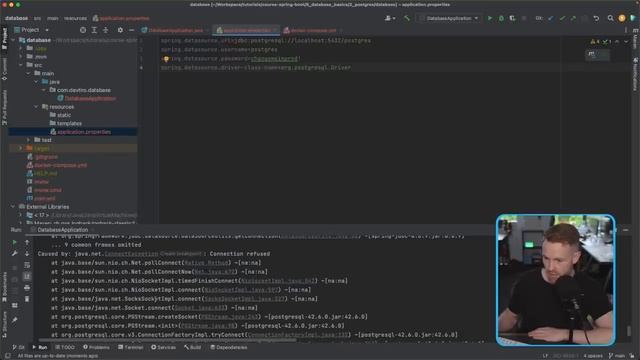
Task: Click the Build project hammer icon
Action: [x=407, y=18]
